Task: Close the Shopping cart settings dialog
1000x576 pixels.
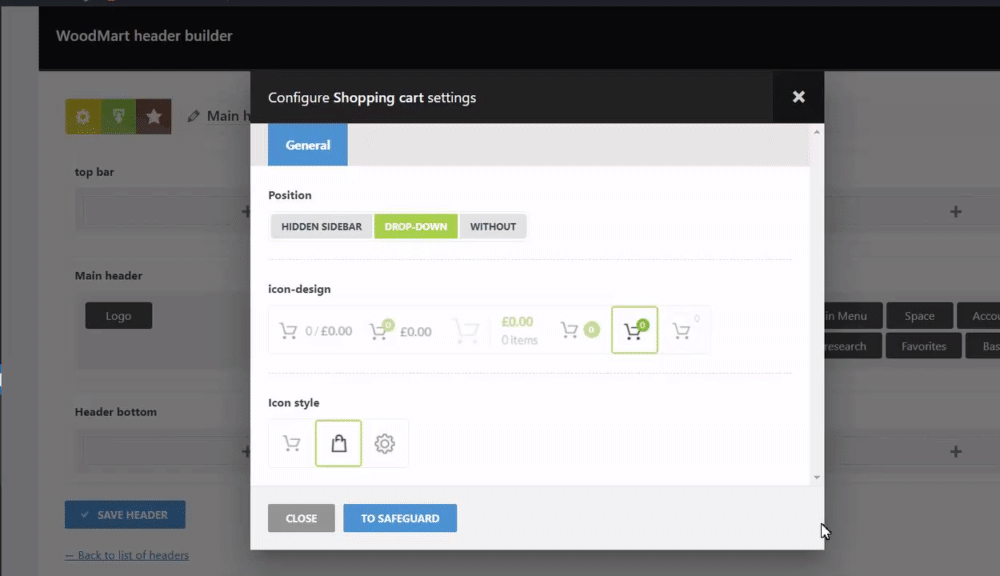Action: 798,97
